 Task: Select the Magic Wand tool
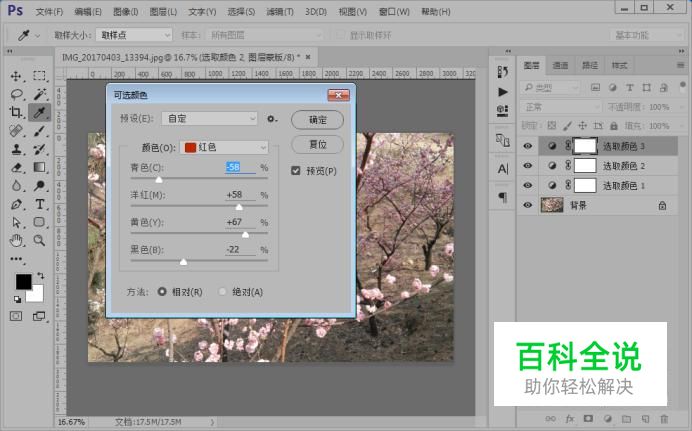(x=39, y=94)
